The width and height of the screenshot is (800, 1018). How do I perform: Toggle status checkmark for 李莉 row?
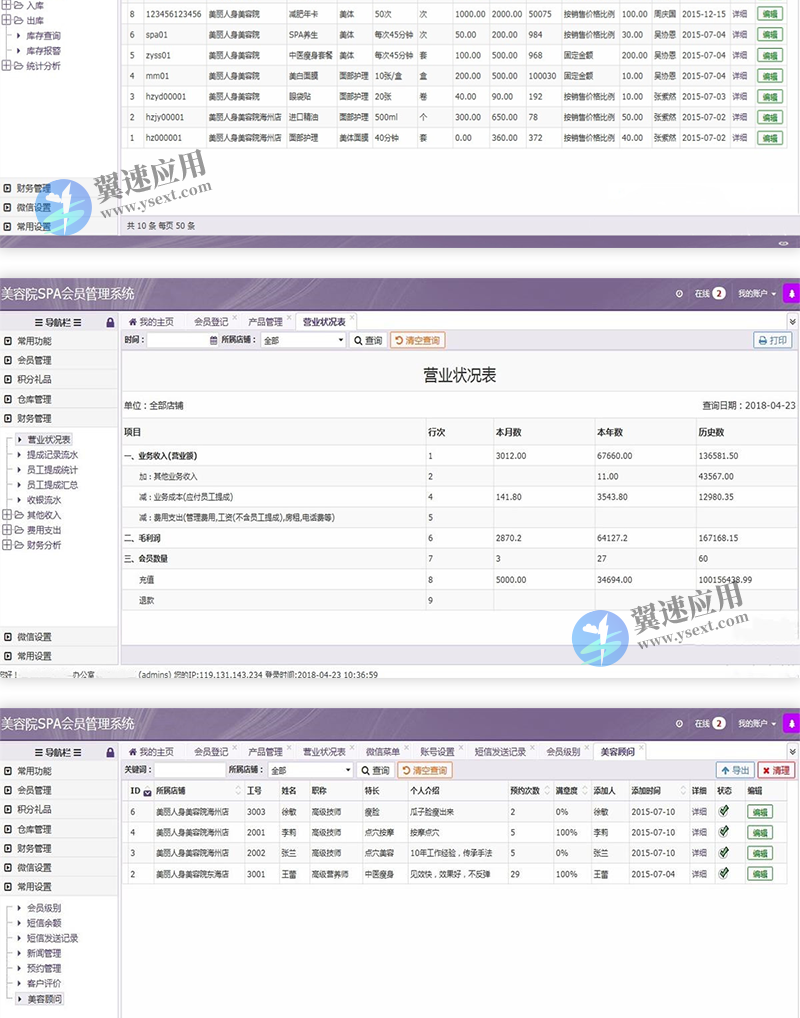pyautogui.click(x=724, y=832)
